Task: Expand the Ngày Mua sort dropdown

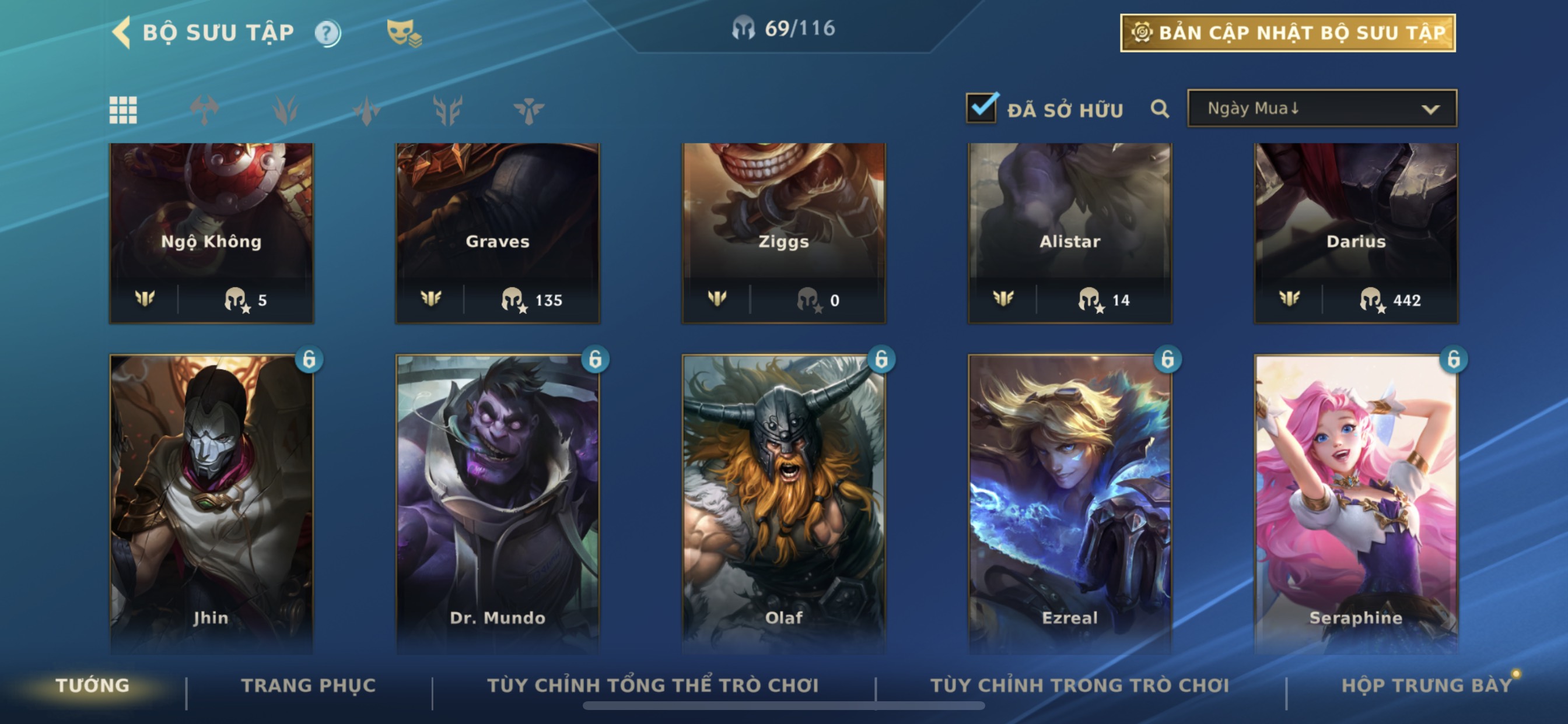Action: click(x=1322, y=108)
